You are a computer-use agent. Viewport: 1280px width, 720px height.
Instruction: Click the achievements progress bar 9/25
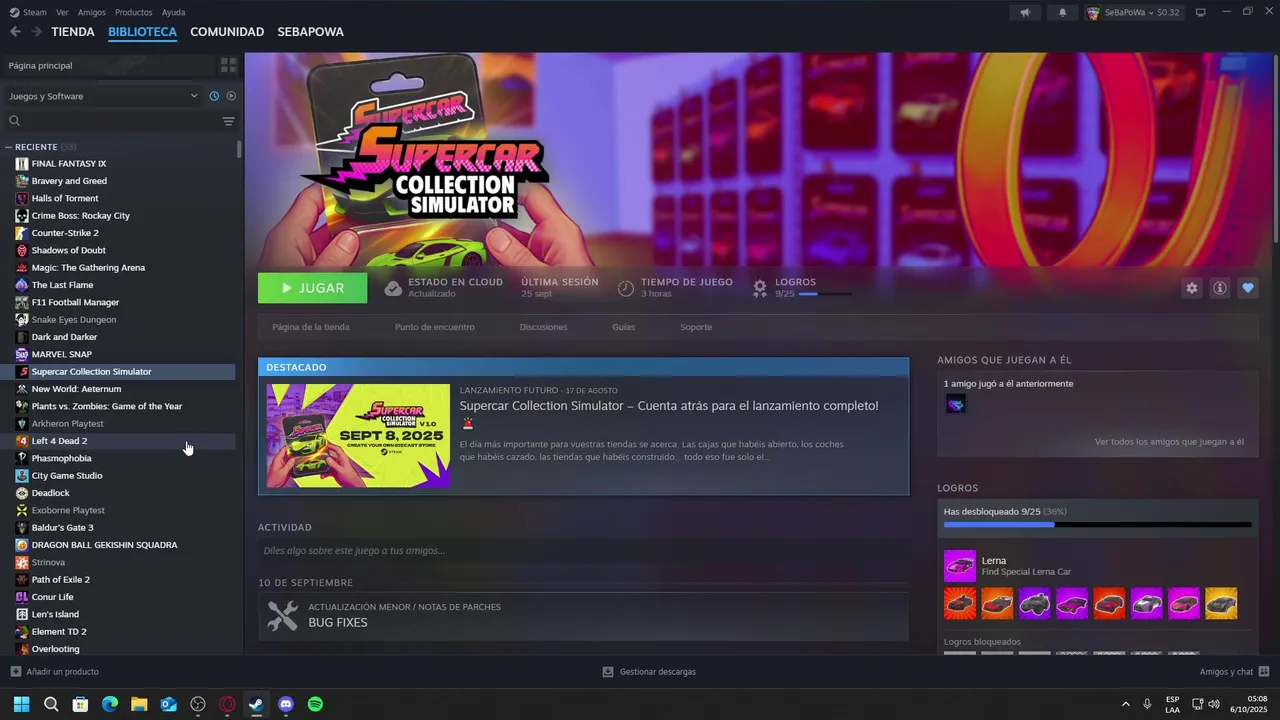[x=825, y=294]
